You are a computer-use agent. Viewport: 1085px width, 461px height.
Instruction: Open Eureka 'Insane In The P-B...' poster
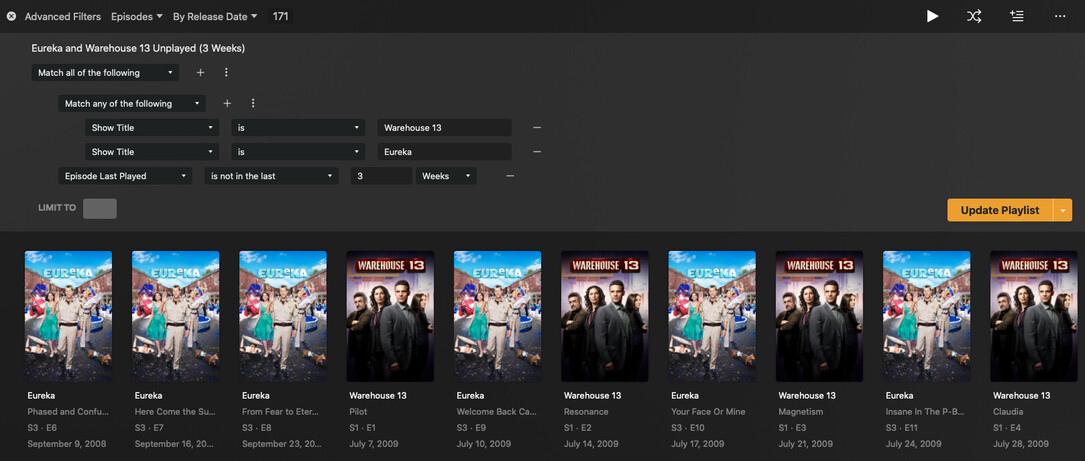click(x=927, y=316)
